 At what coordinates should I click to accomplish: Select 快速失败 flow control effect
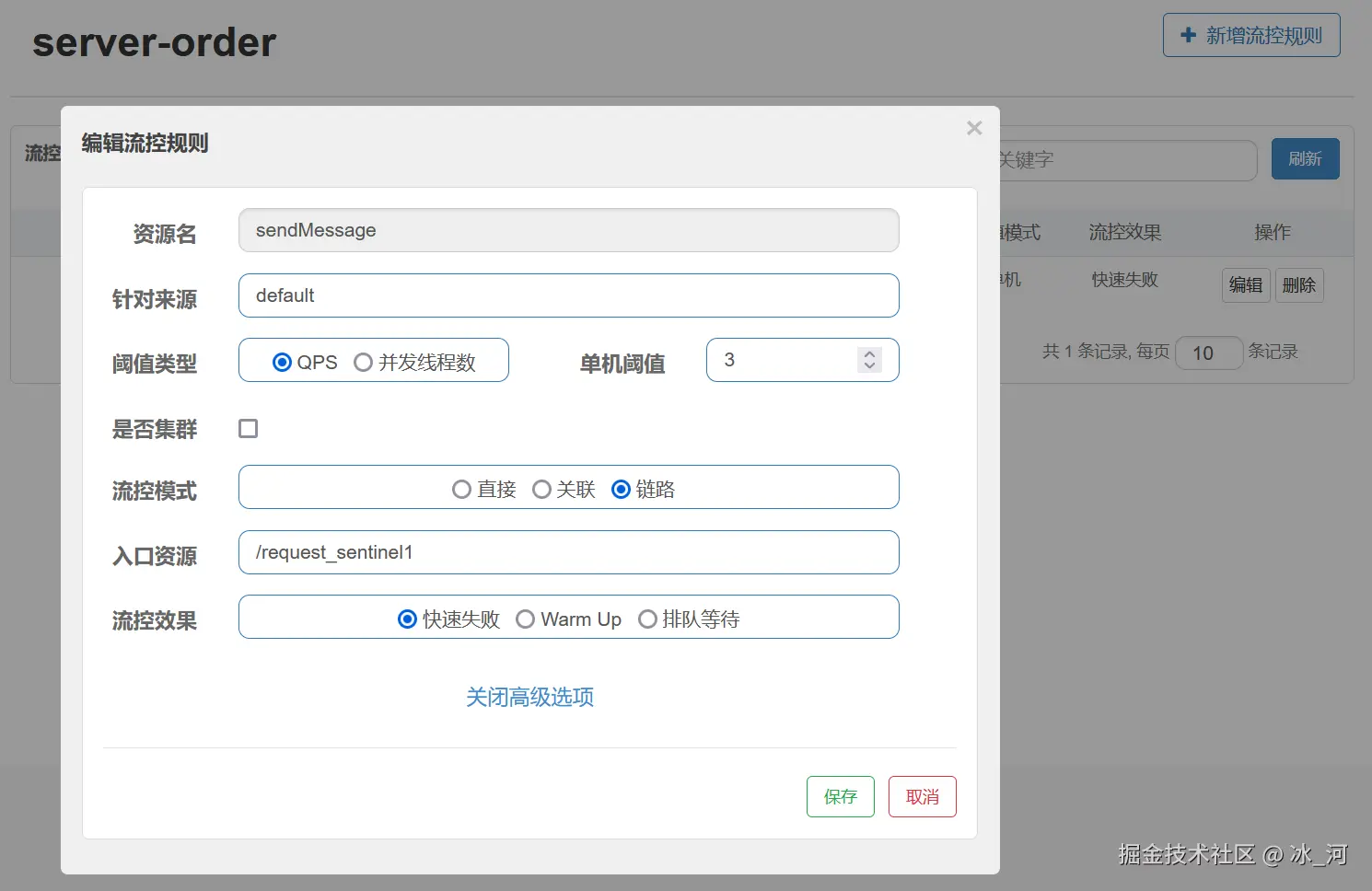pyautogui.click(x=407, y=619)
